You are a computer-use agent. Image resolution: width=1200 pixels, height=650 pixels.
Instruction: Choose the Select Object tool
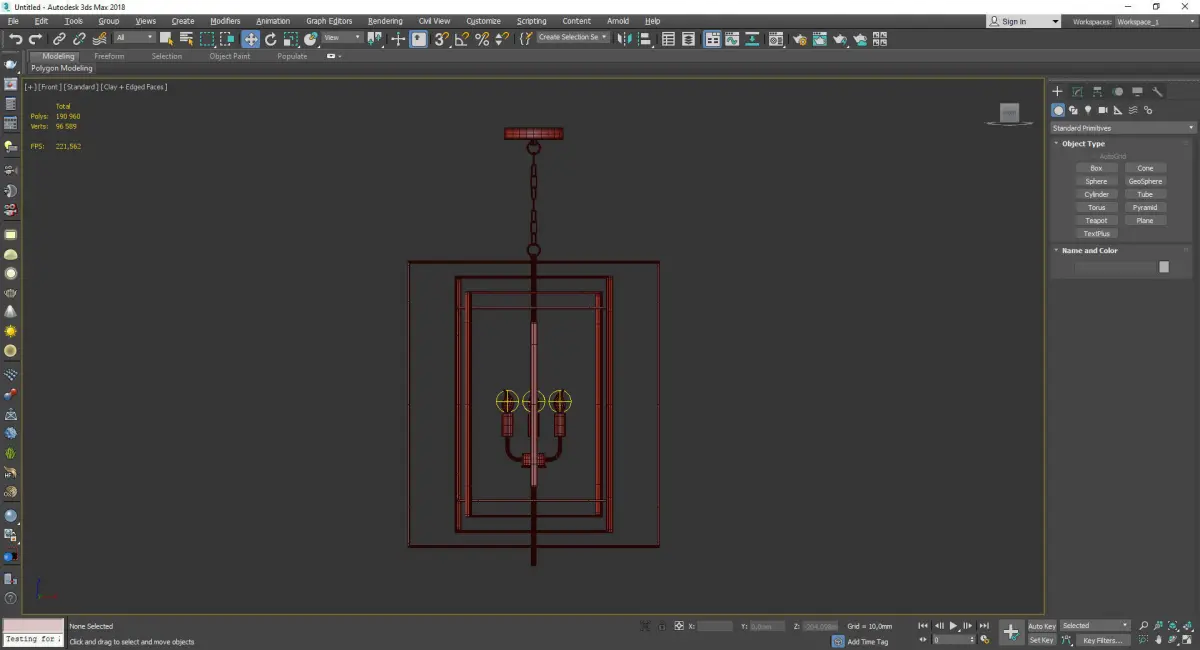166,39
